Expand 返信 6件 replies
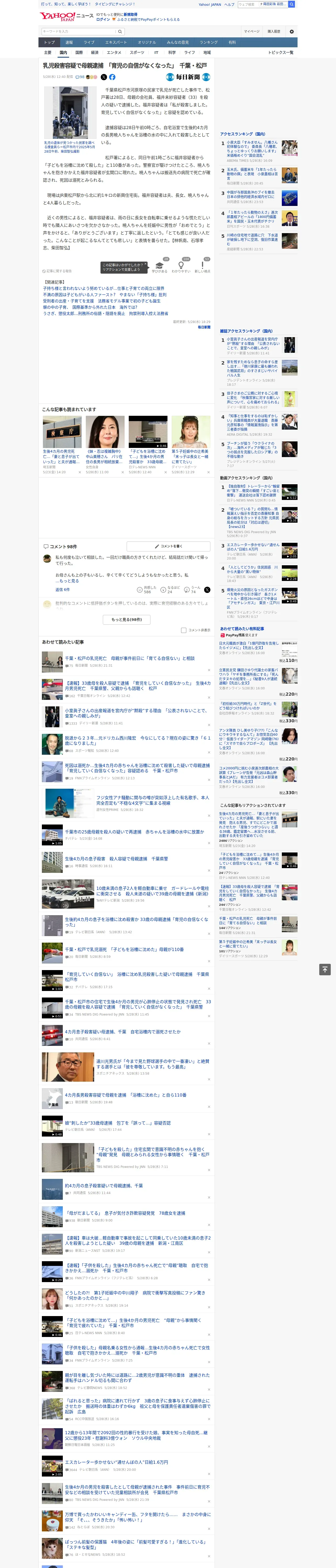 coord(63,589)
